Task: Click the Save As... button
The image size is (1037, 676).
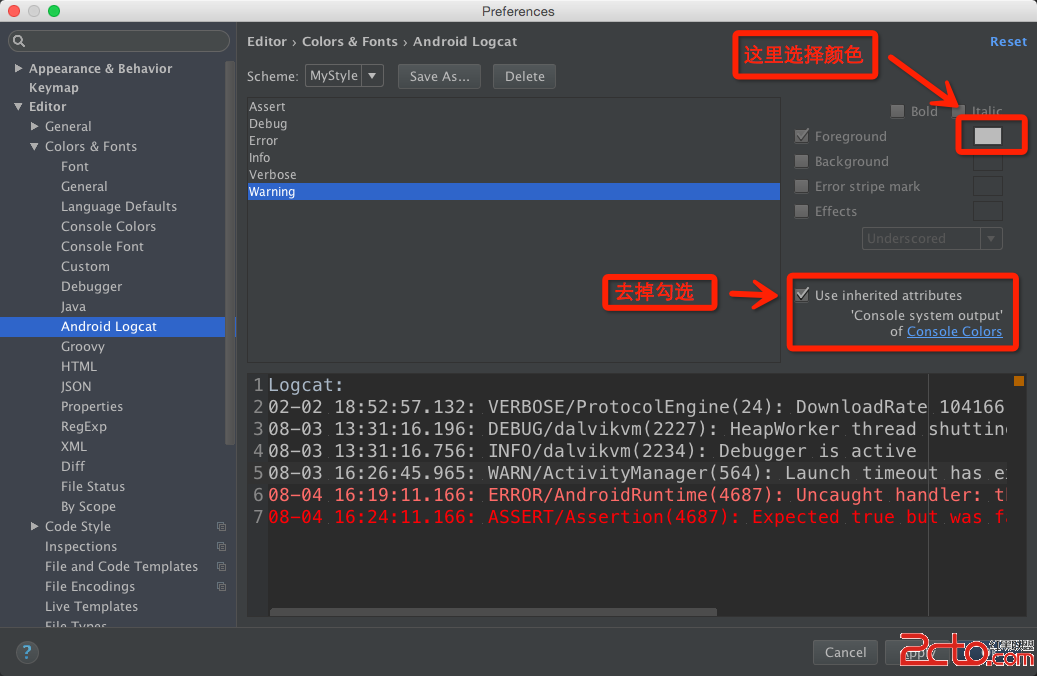Action: [x=439, y=76]
